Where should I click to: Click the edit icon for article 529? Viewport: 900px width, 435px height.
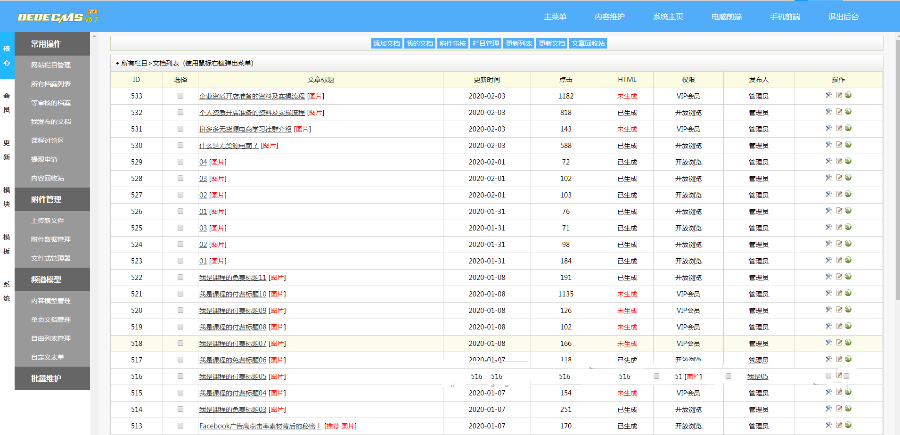click(x=838, y=161)
